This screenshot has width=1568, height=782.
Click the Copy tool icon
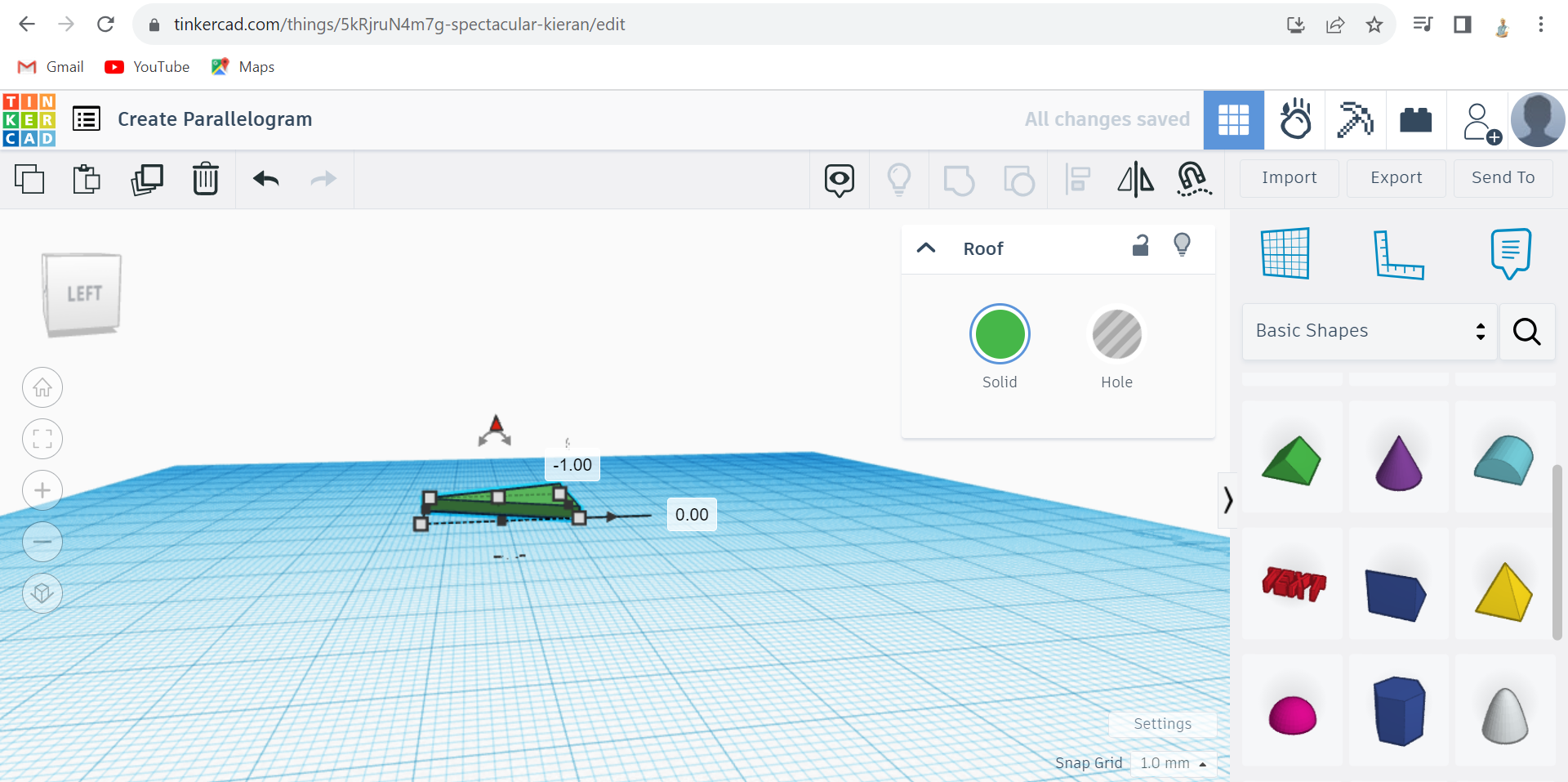pyautogui.click(x=29, y=179)
